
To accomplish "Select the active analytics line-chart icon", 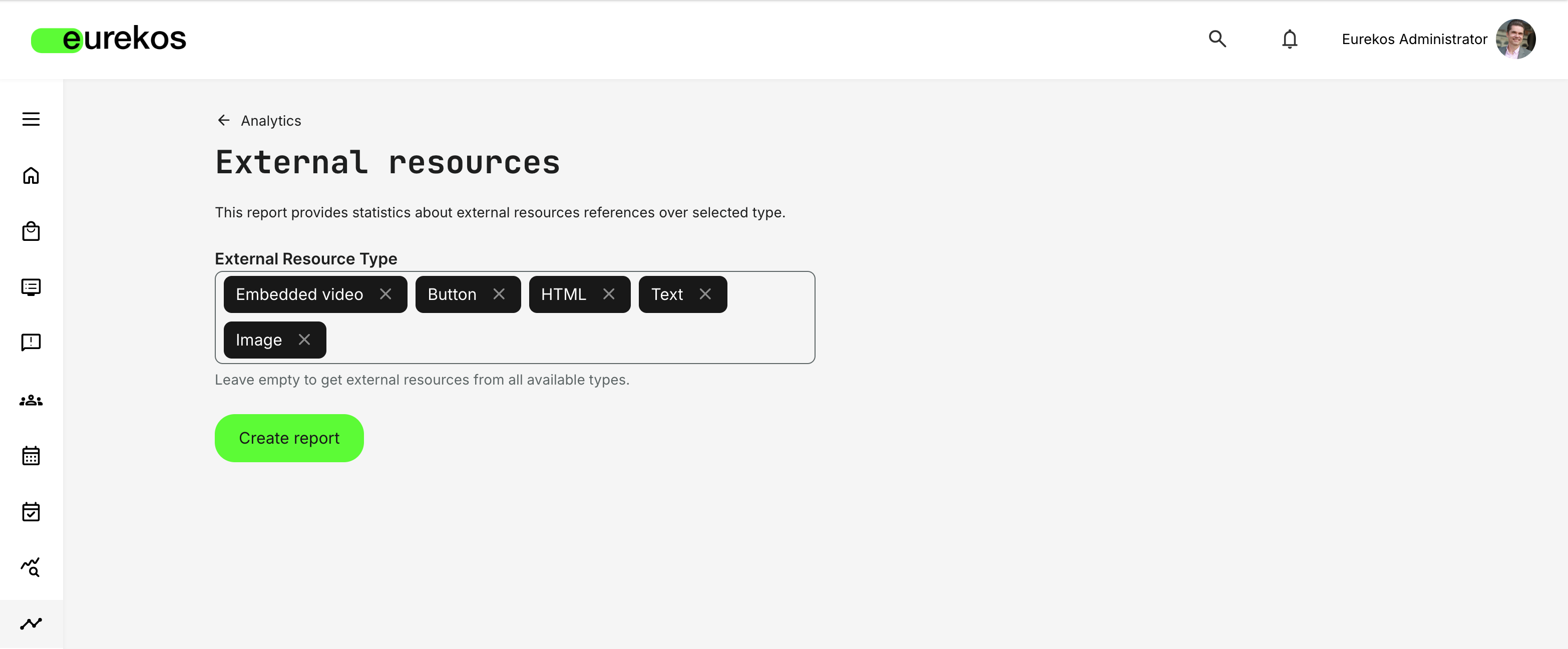I will pos(31,623).
